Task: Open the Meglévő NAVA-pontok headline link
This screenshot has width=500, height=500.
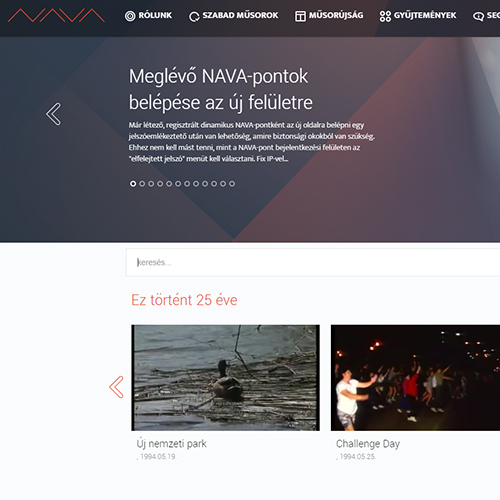Action: (x=221, y=89)
